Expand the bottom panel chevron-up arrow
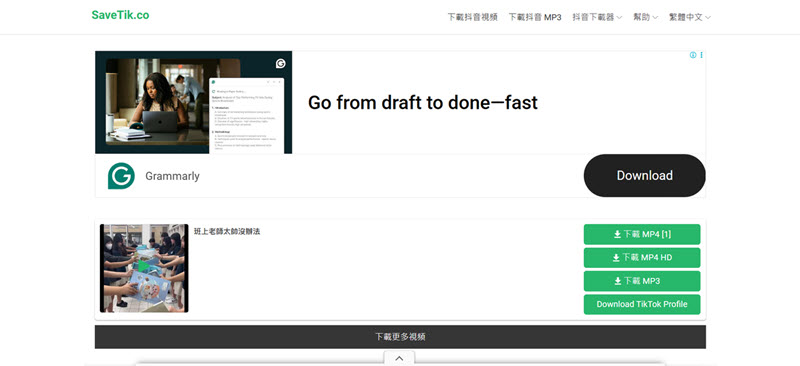This screenshot has width=800, height=366. (399, 358)
